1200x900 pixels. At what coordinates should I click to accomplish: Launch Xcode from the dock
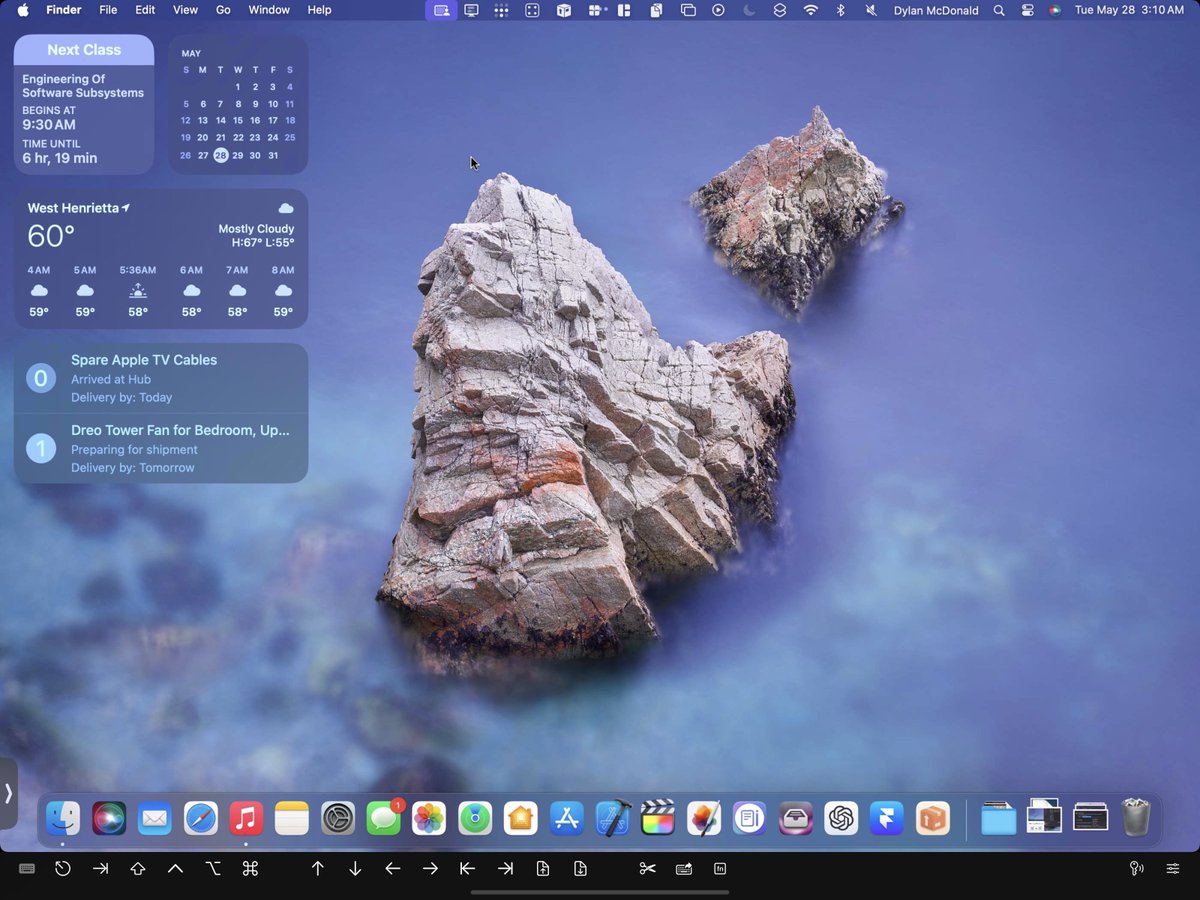click(612, 818)
